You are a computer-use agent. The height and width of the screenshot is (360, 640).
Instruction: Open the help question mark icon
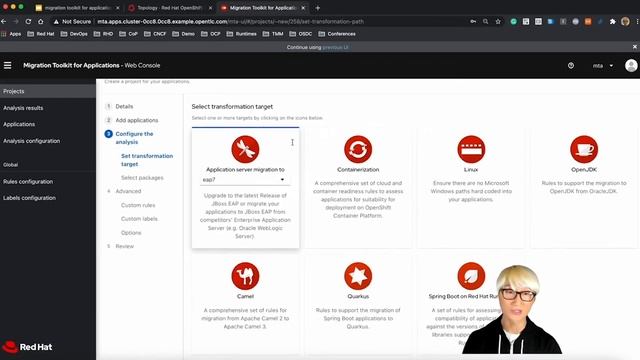pyautogui.click(x=571, y=65)
